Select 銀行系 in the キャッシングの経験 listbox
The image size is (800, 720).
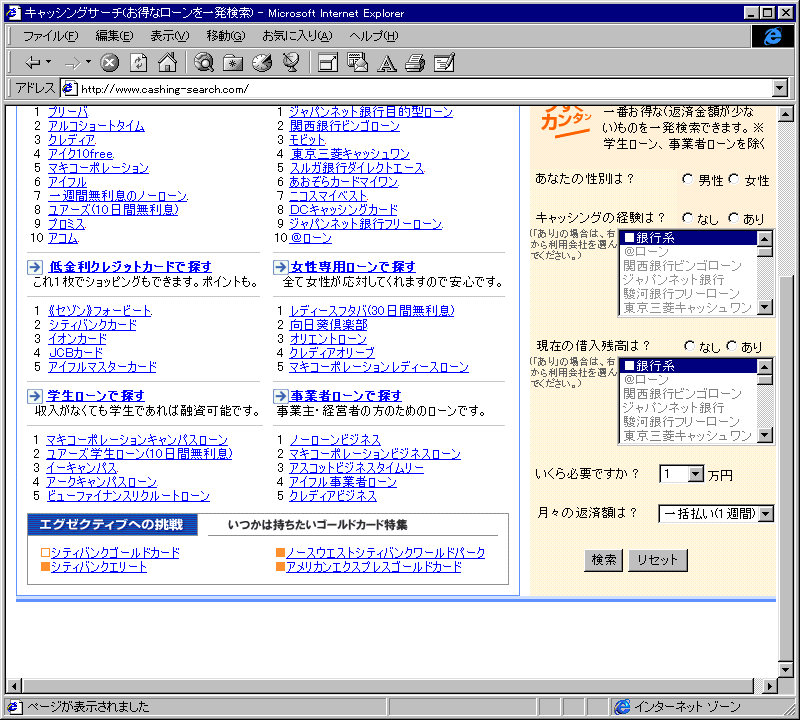tap(689, 238)
